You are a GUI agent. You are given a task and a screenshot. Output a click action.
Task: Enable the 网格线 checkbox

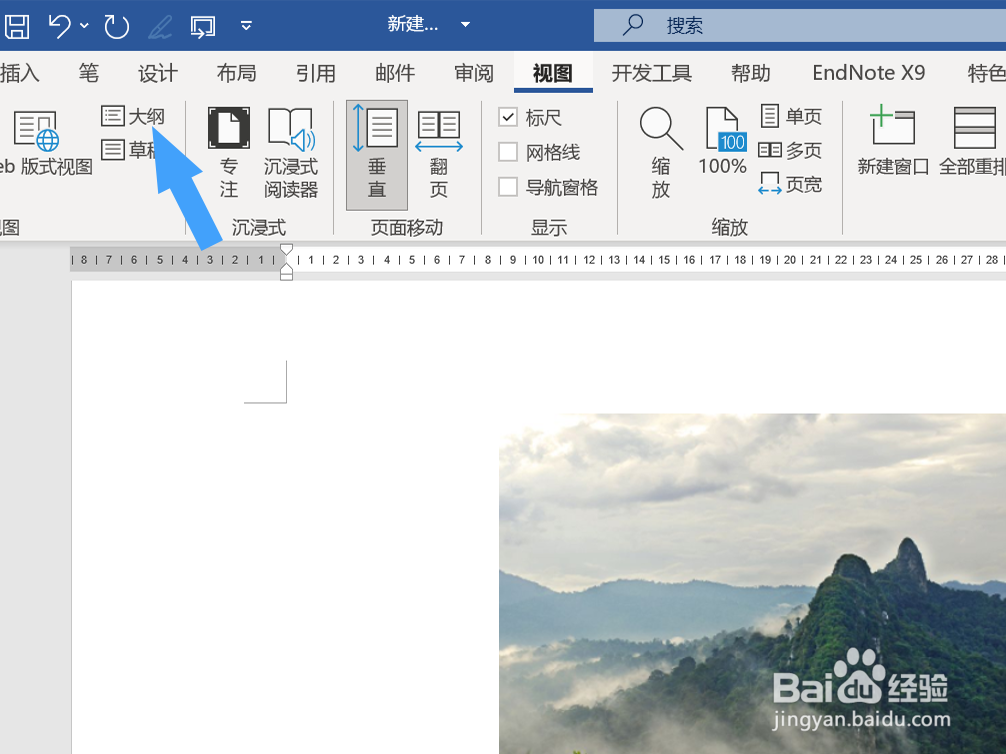[507, 152]
